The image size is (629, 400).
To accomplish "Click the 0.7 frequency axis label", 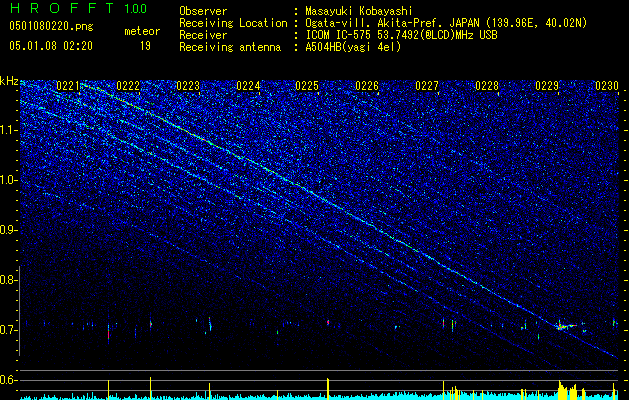I will point(9,330).
